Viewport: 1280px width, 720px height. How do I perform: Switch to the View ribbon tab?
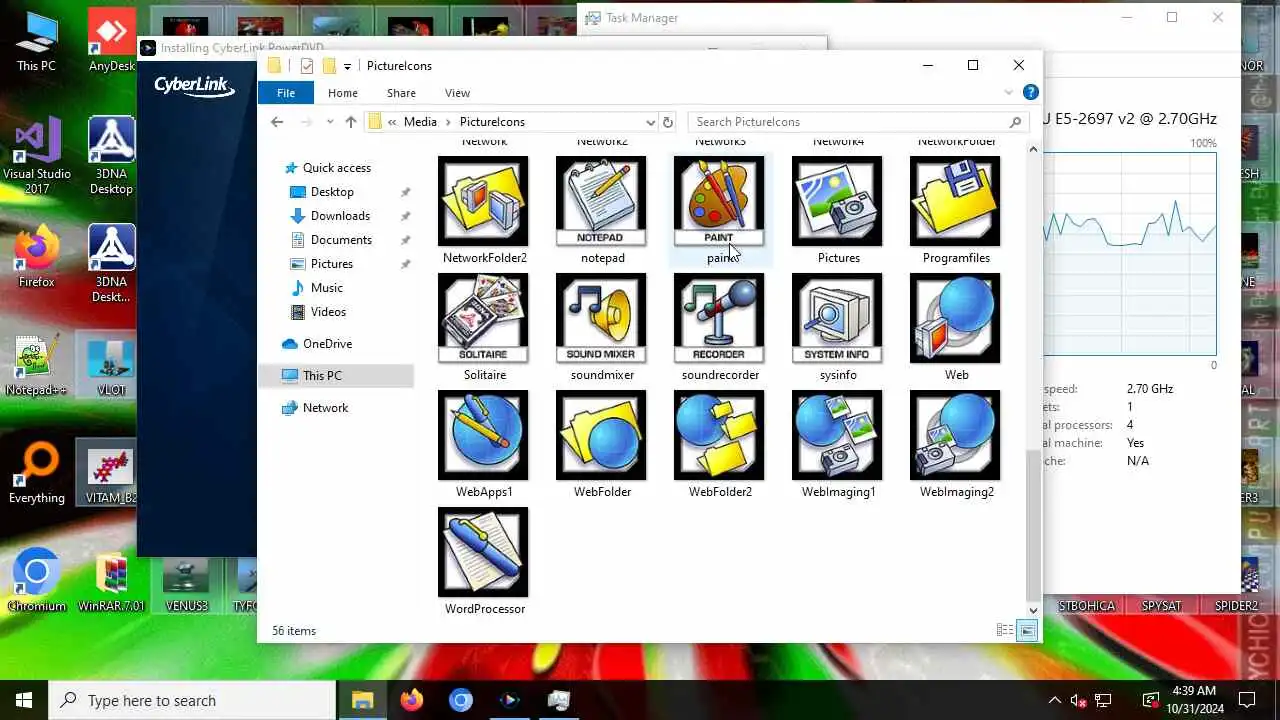(x=457, y=93)
